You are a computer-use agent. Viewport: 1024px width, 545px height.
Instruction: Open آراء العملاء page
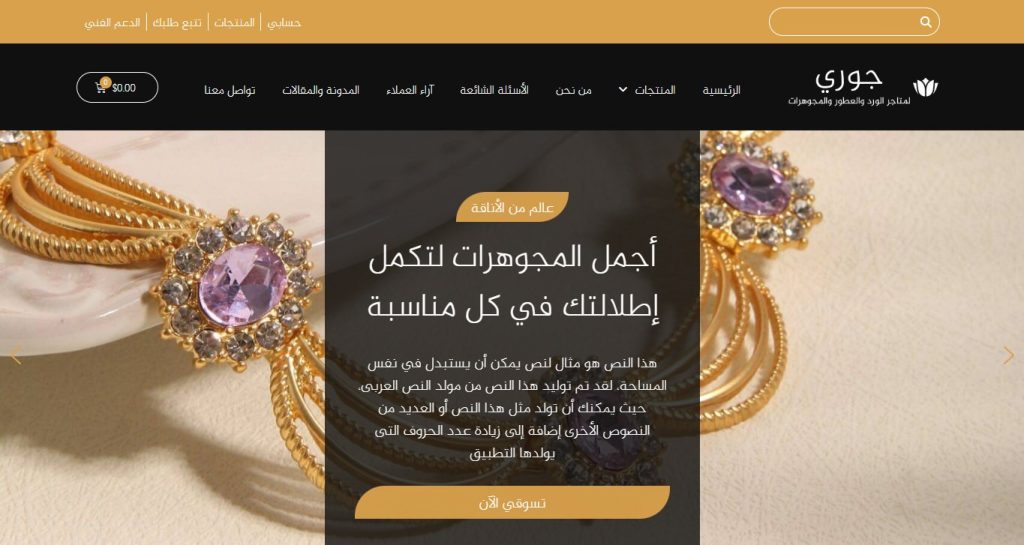[409, 90]
